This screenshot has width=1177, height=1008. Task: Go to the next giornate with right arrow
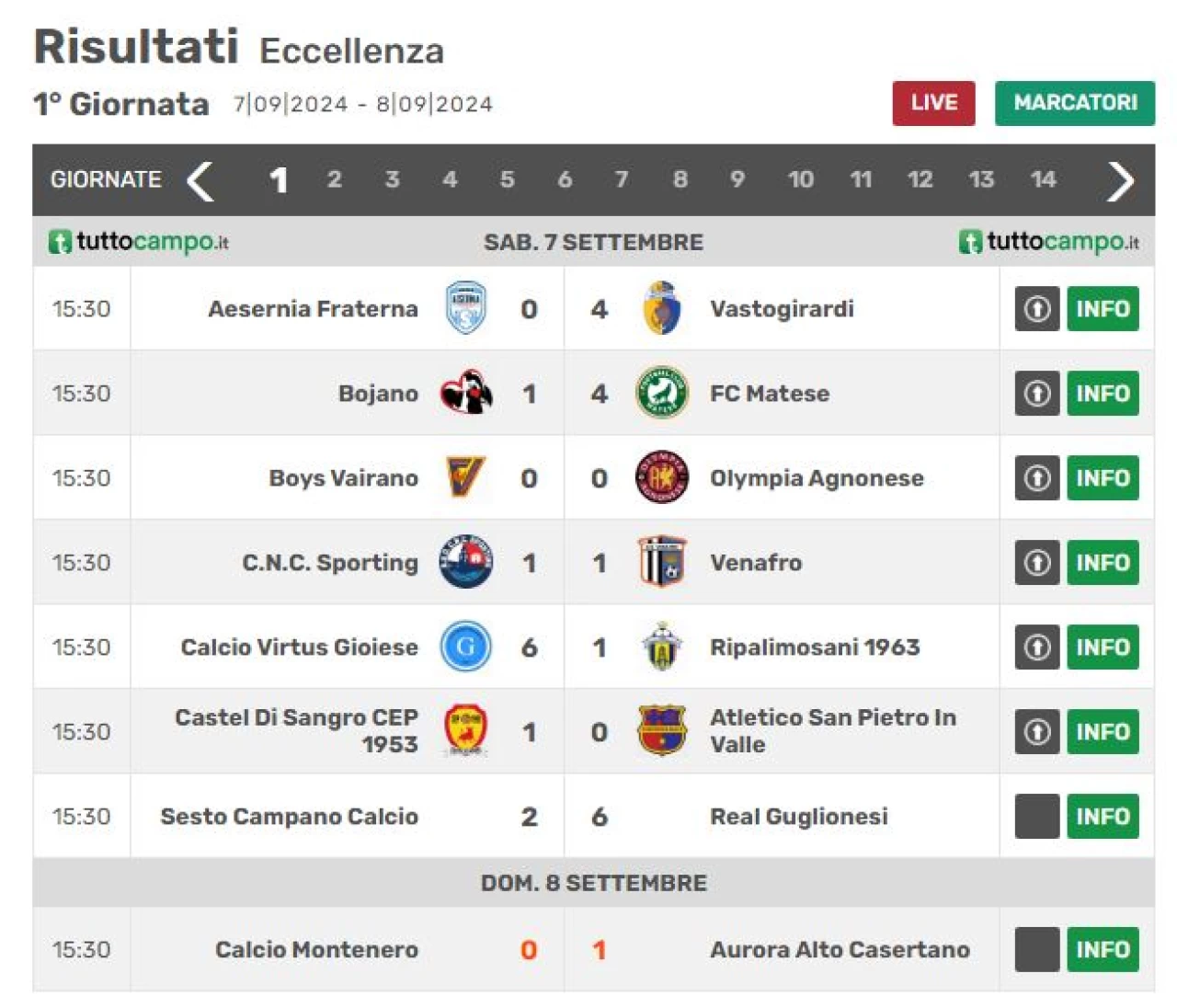point(1120,181)
